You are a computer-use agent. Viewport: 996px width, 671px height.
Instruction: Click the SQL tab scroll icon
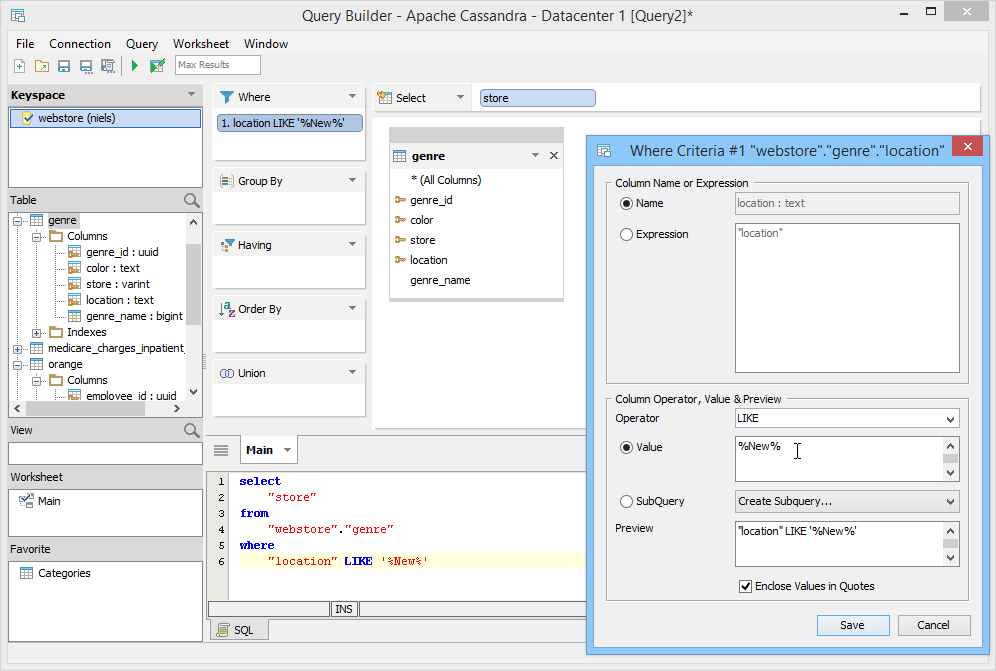[x=223, y=630]
